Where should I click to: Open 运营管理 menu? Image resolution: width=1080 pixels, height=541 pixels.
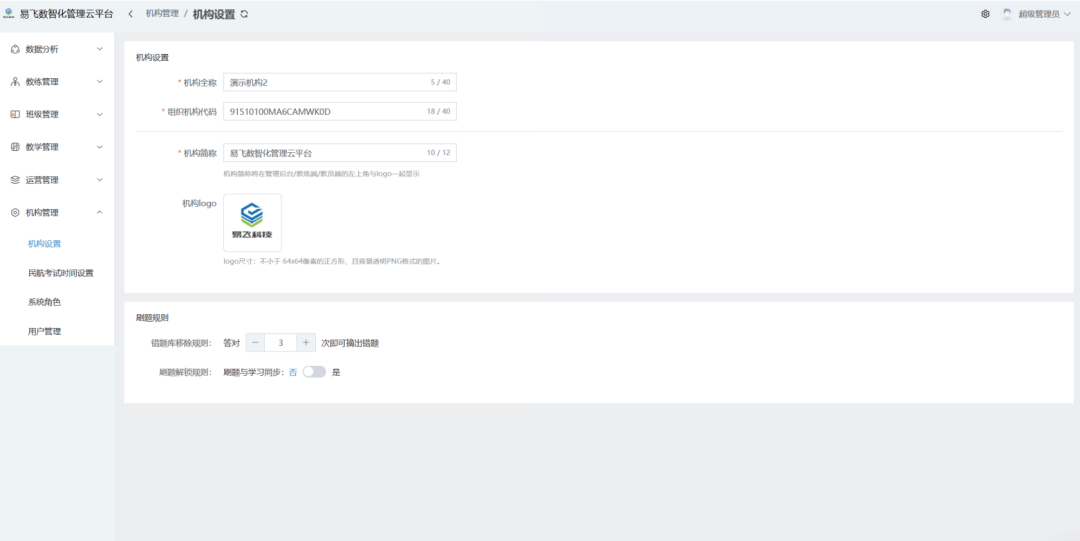click(x=57, y=180)
